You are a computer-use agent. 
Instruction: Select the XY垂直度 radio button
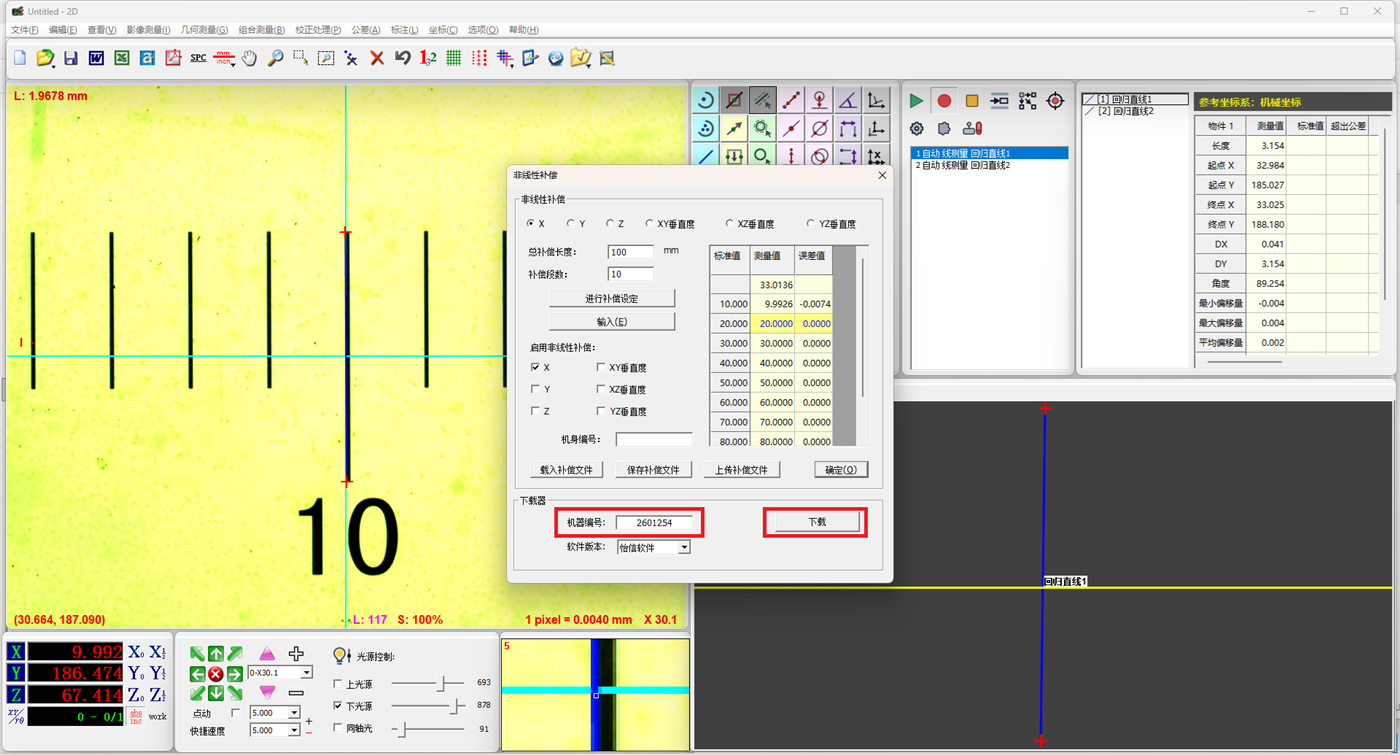tap(650, 224)
